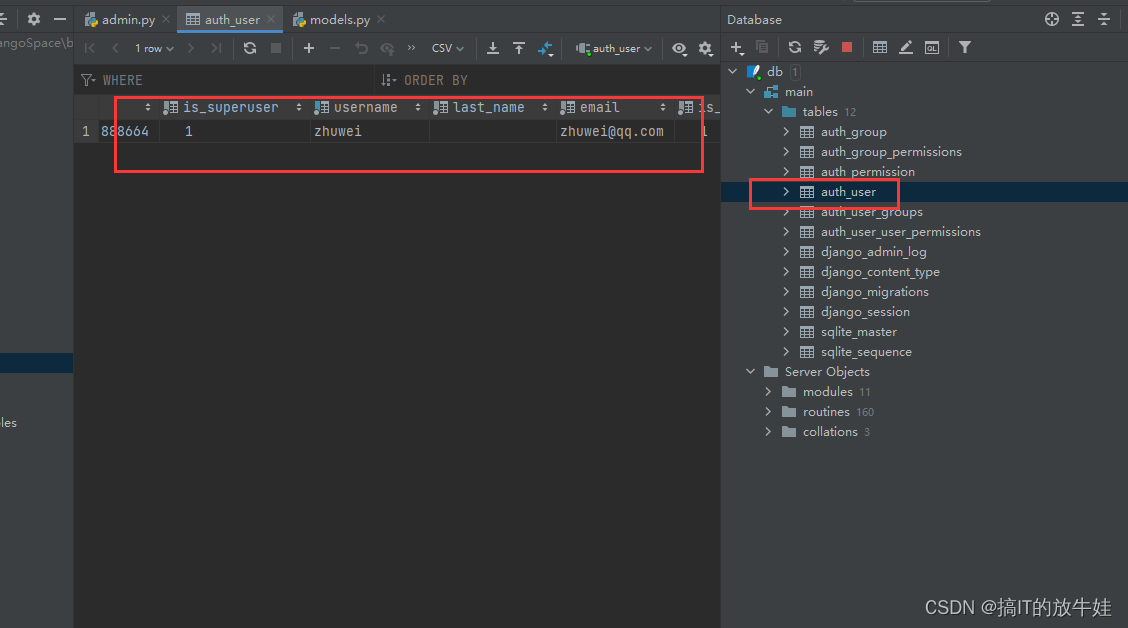The width and height of the screenshot is (1128, 628).
Task: Click the table editor grid icon in Database panel
Action: click(x=879, y=47)
